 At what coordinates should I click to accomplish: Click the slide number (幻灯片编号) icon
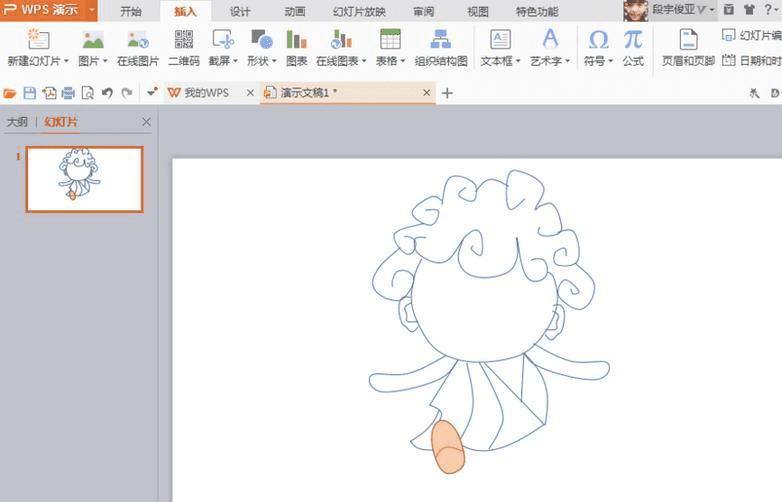pyautogui.click(x=729, y=35)
